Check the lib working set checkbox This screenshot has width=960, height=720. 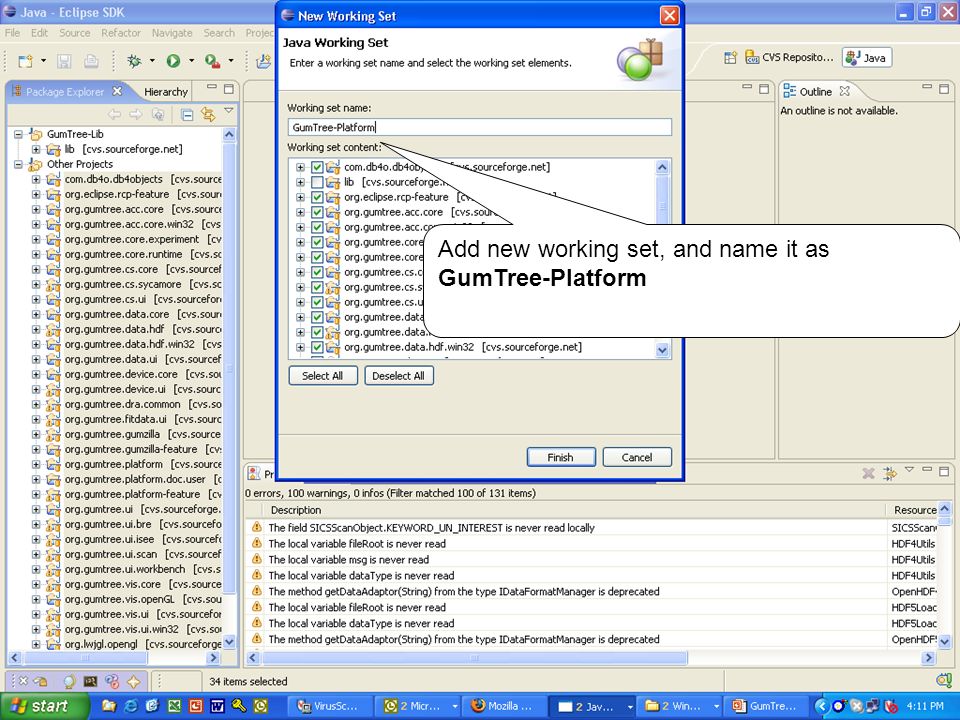pos(317,182)
